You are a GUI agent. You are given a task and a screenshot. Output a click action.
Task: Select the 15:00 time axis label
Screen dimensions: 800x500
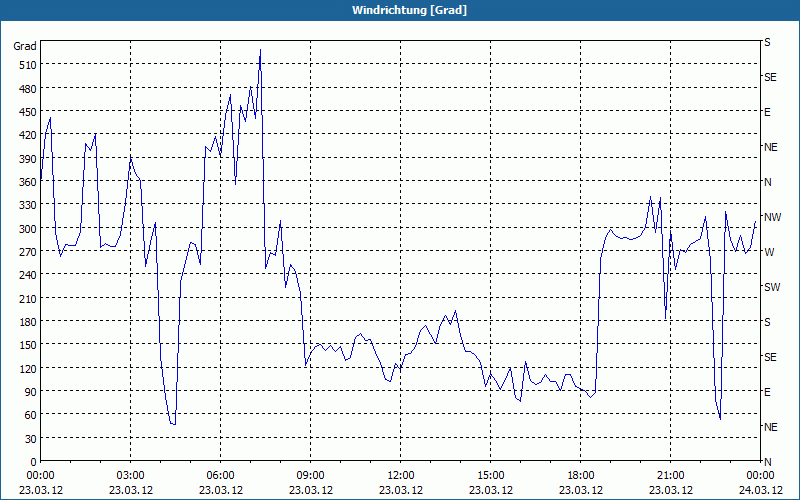[490, 475]
